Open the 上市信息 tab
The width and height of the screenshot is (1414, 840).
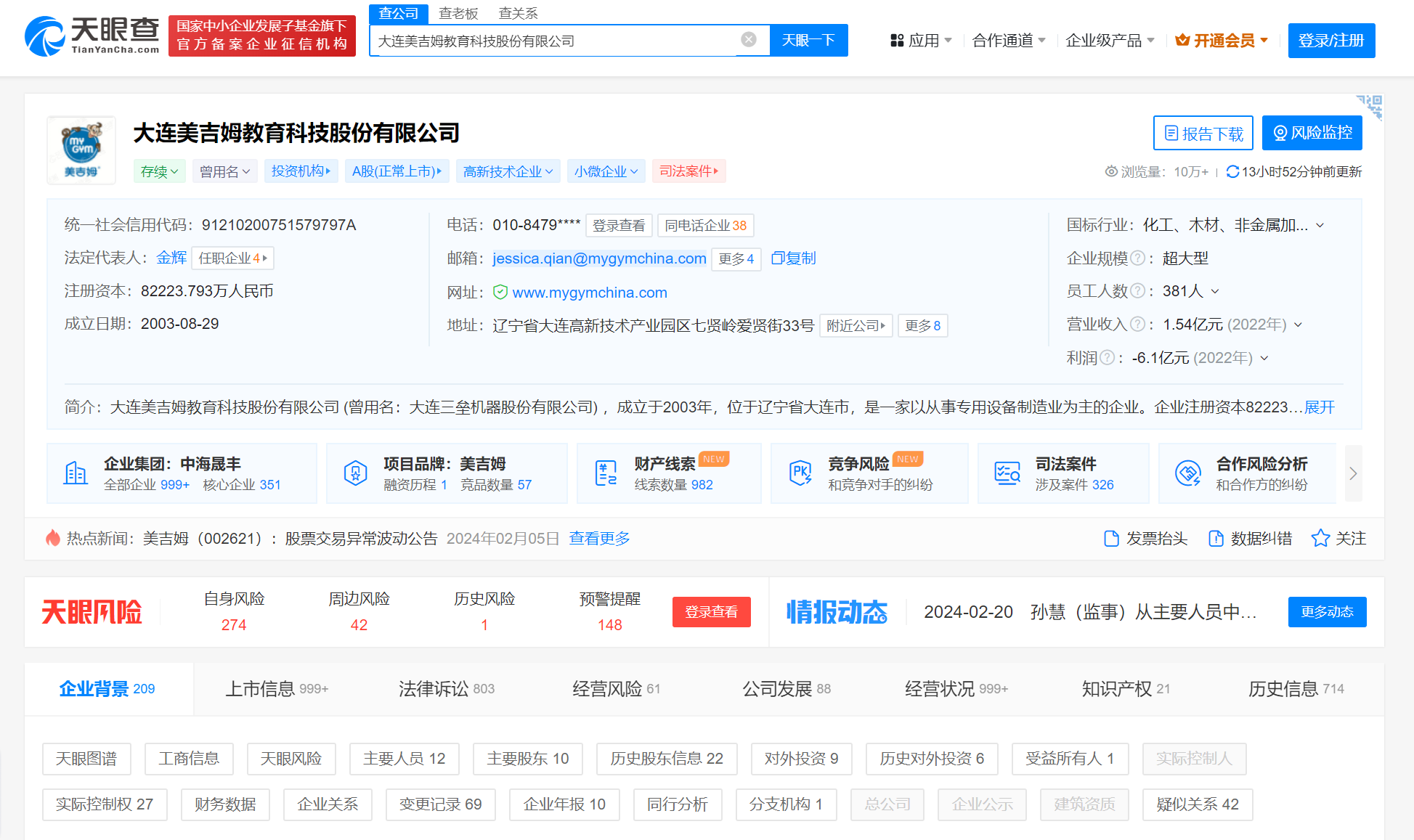coord(277,688)
